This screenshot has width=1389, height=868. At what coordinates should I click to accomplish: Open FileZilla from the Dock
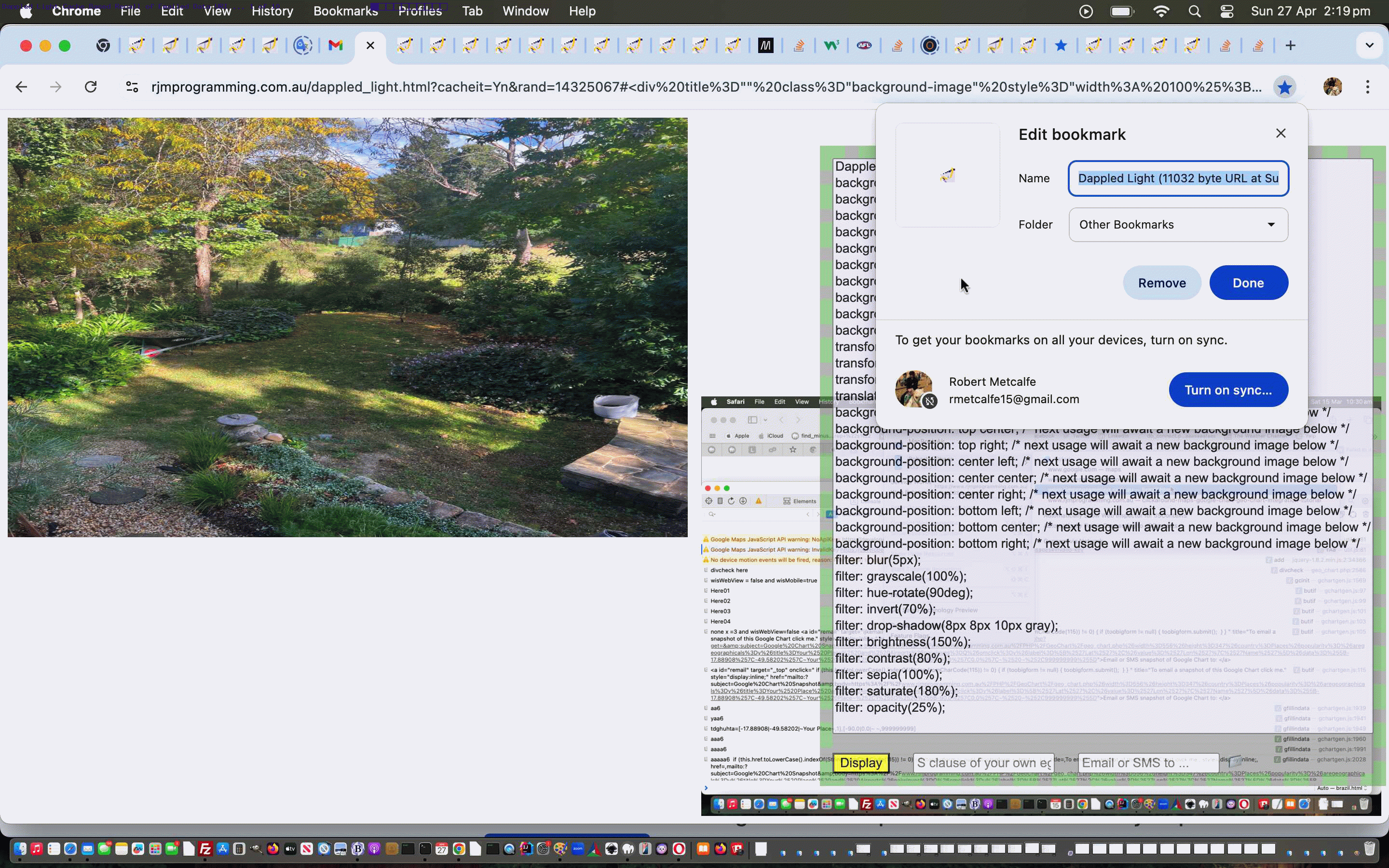(x=205, y=849)
